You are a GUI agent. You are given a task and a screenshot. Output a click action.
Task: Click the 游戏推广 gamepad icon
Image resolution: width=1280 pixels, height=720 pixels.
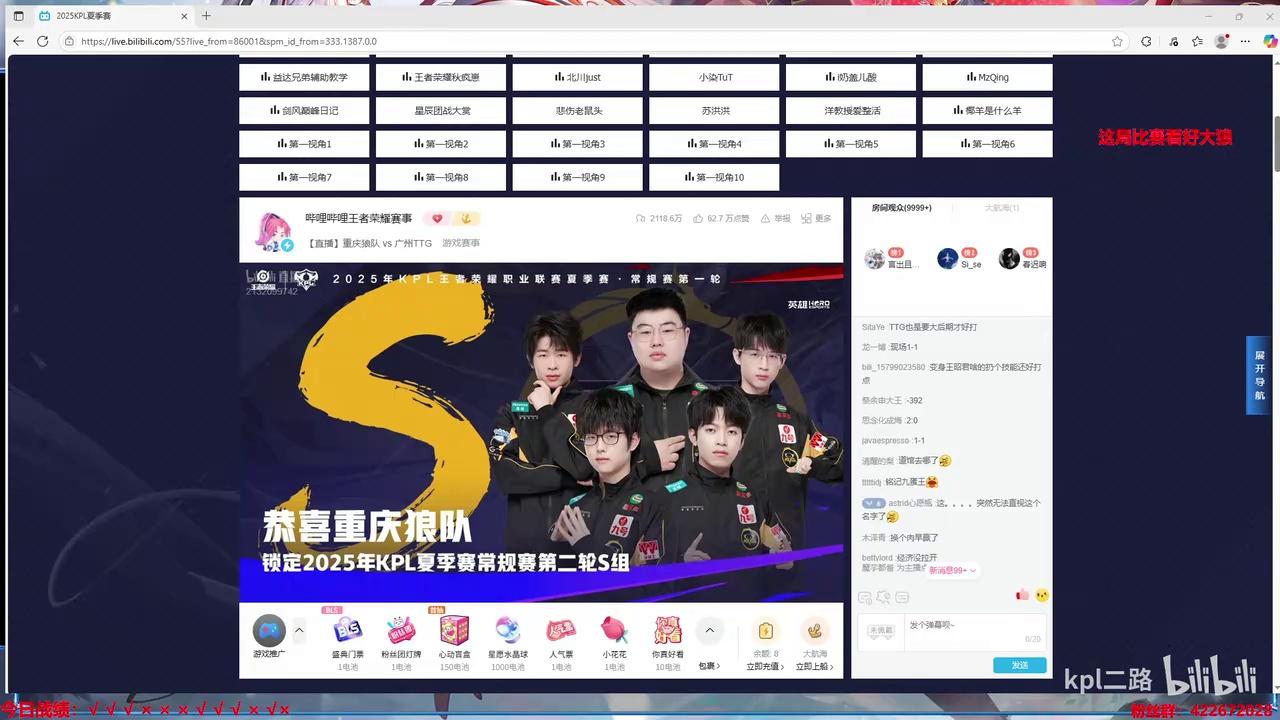[269, 630]
